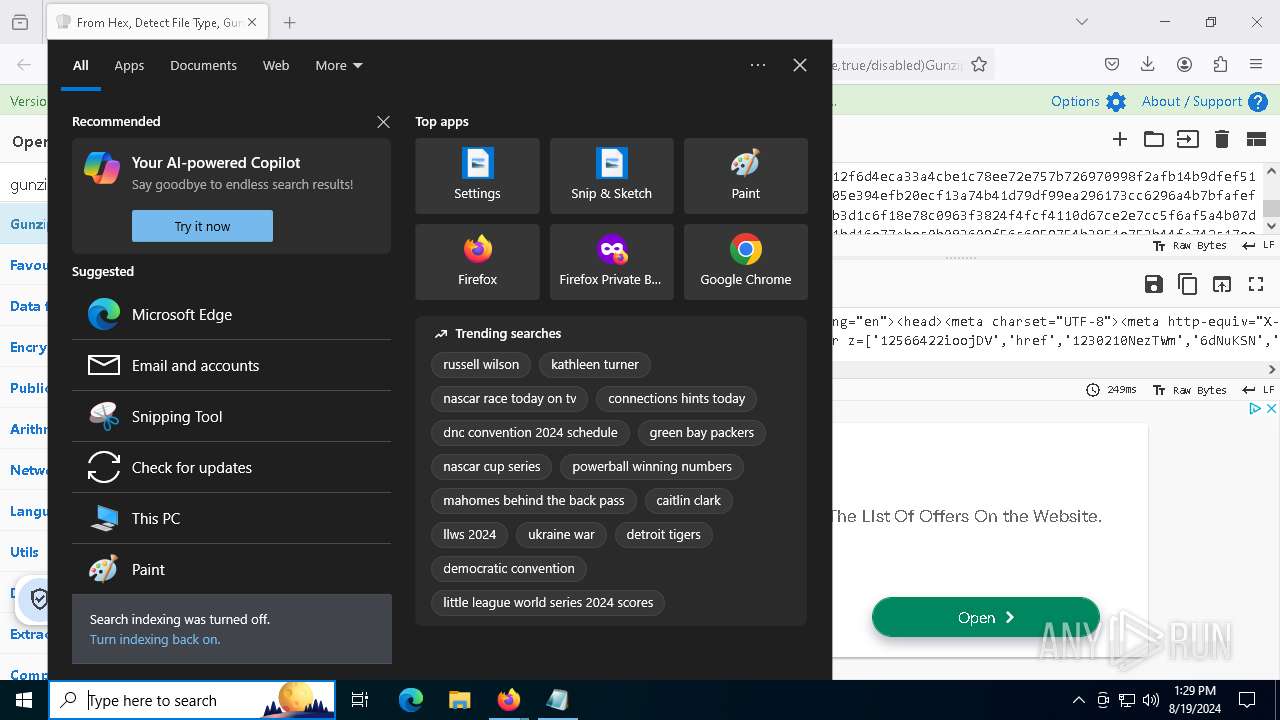The image size is (1280, 720).
Task: Search trending 'russell wilson'
Action: 481,364
